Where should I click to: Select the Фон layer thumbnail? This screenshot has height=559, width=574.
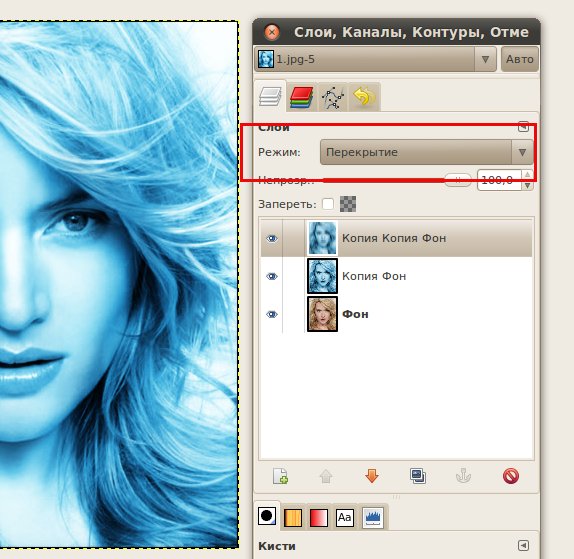click(322, 314)
